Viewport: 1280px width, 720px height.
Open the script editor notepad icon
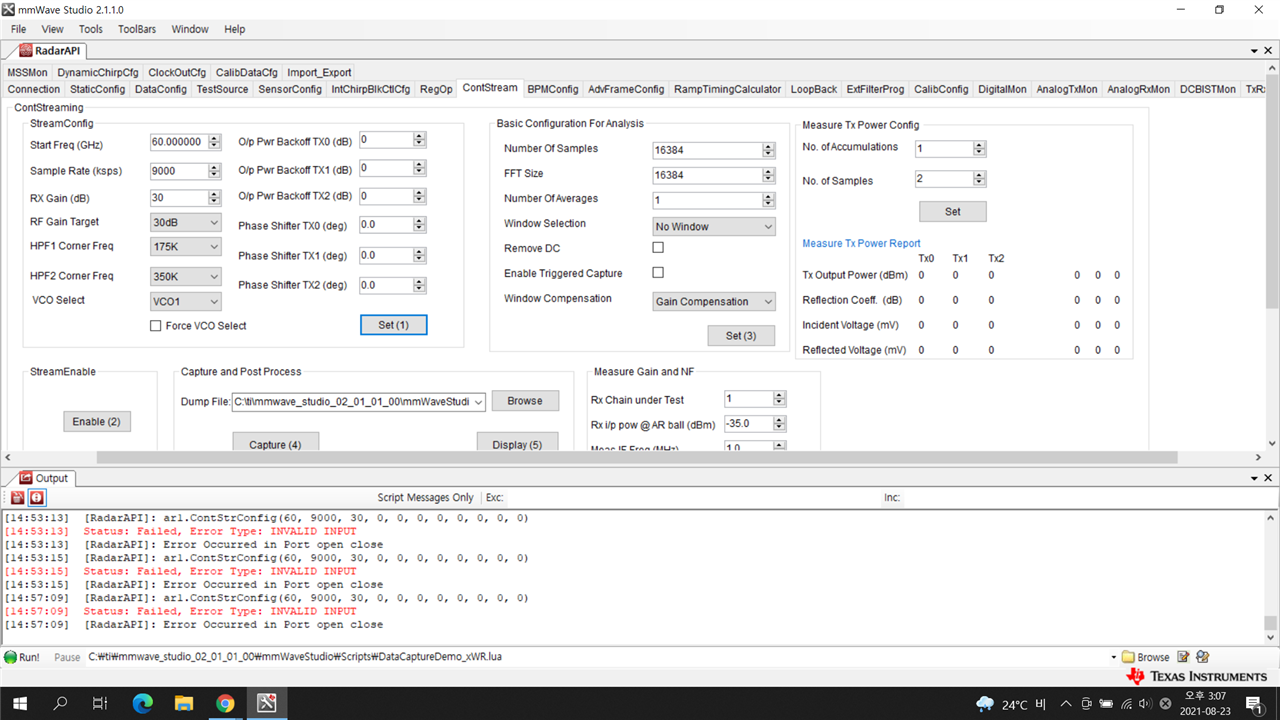[1184, 657]
